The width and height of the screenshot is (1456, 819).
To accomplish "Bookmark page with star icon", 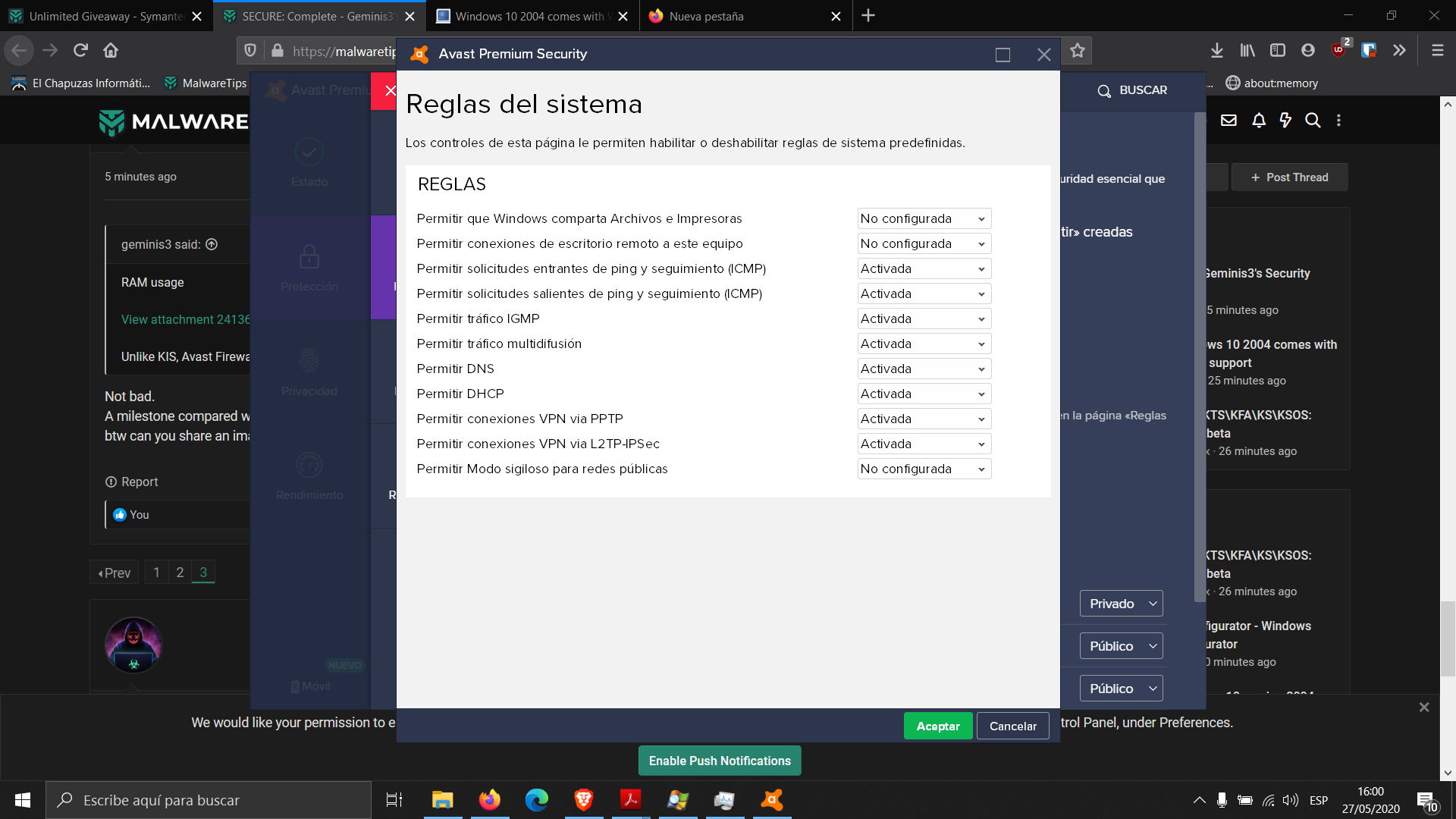I will [x=1077, y=50].
